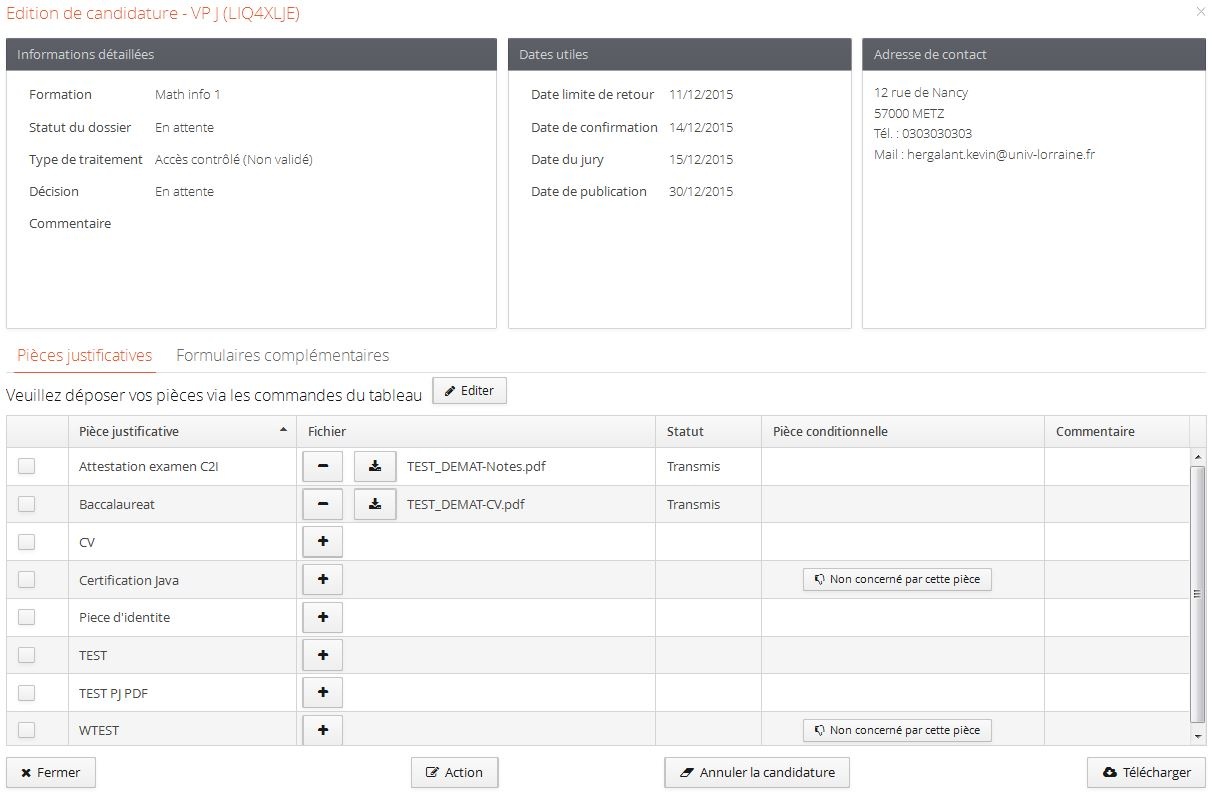Open the Pièces justificatives tab
This screenshot has height=797, width=1212.
pyautogui.click(x=84, y=356)
